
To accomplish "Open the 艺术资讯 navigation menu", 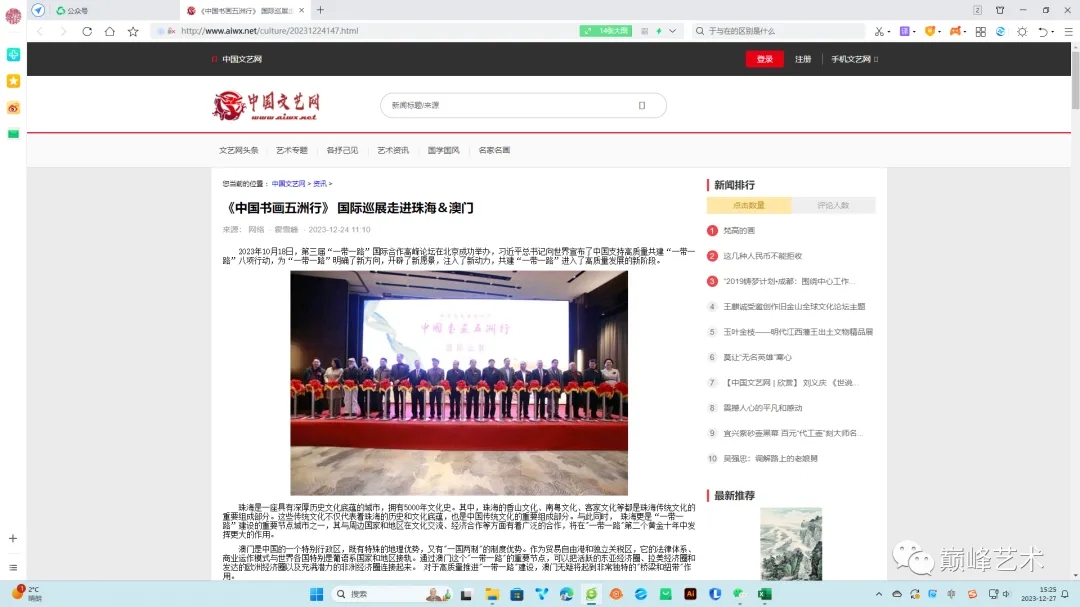I will tap(395, 150).
